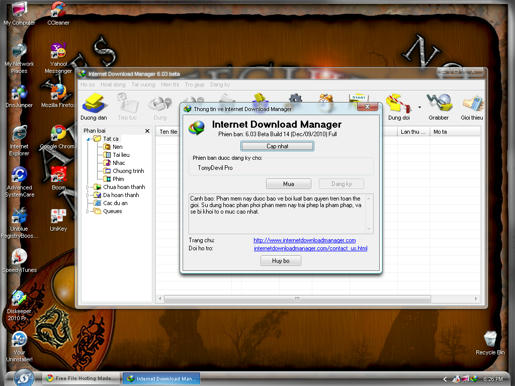Open My Computer desktop icon
The image size is (515, 386).
[x=19, y=13]
